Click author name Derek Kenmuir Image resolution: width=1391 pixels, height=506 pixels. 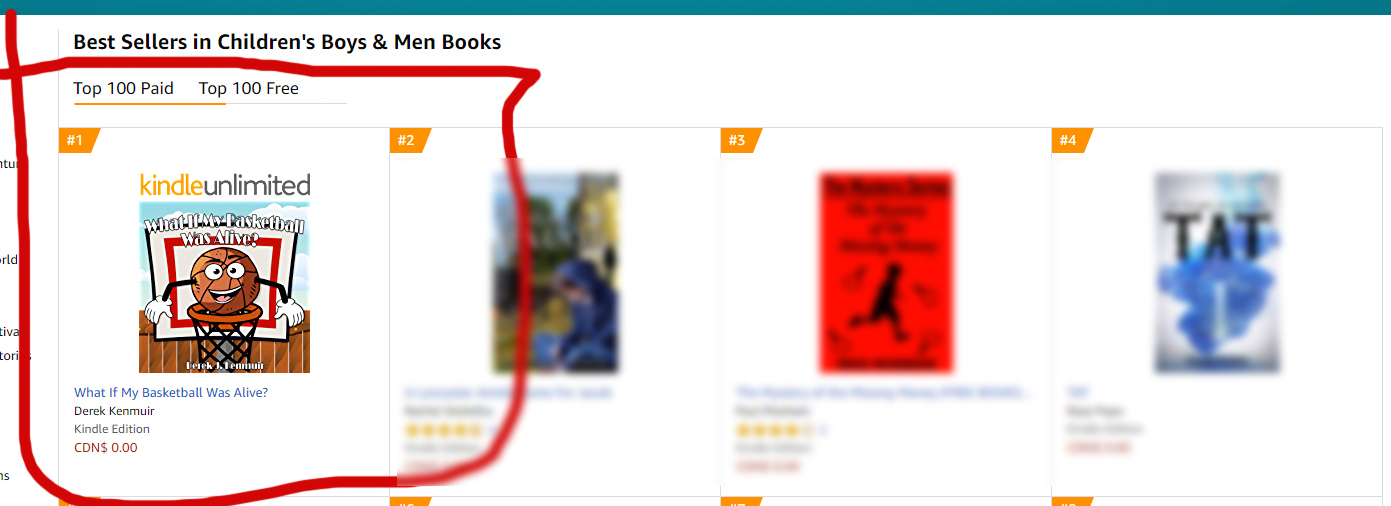tap(114, 411)
